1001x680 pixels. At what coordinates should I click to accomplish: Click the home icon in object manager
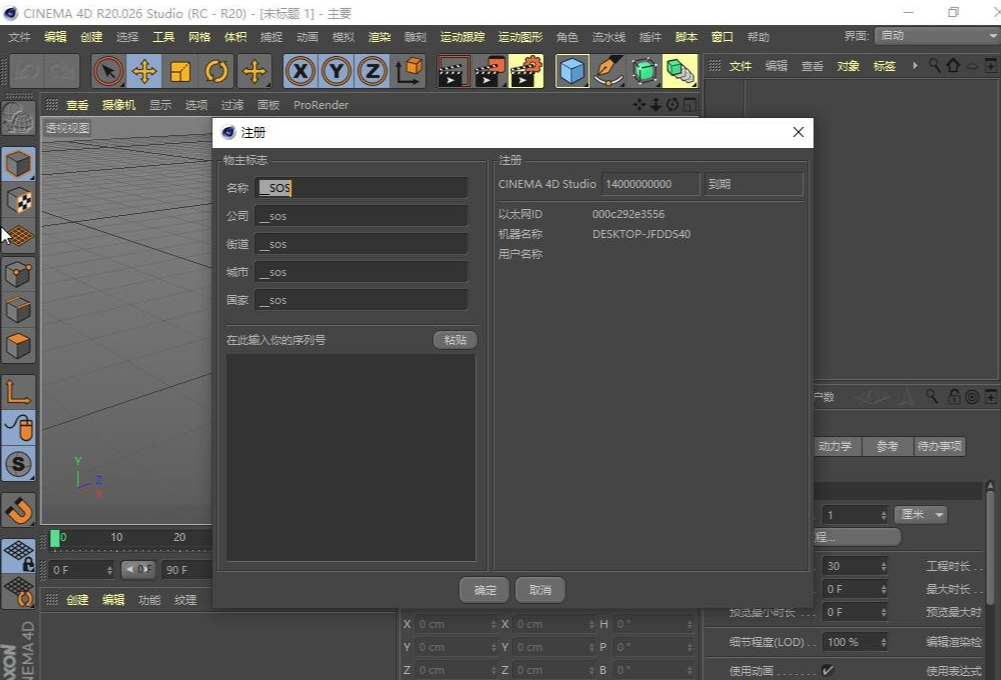point(953,65)
